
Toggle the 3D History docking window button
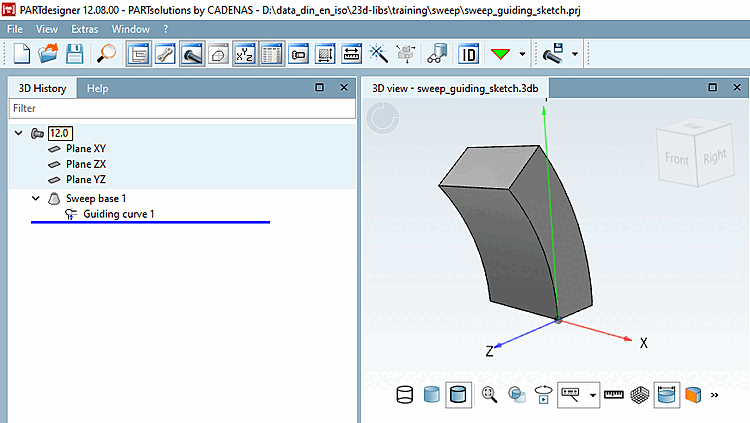(x=139, y=54)
